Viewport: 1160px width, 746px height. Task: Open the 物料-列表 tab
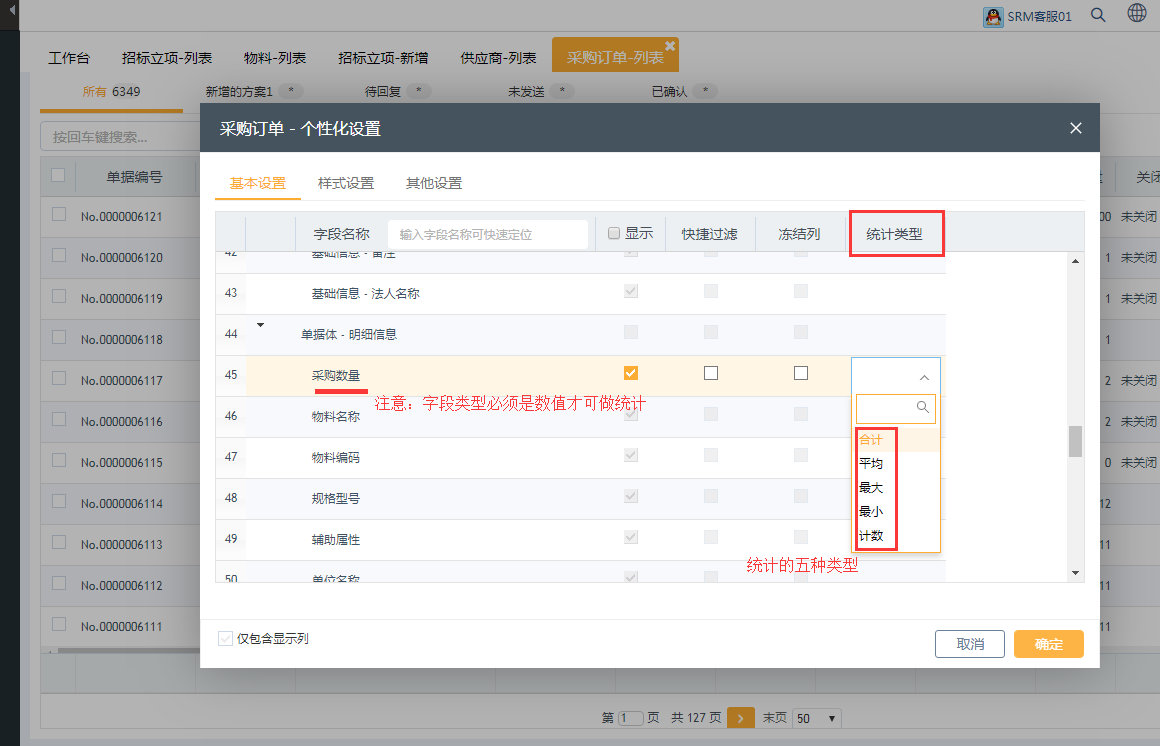[x=274, y=58]
